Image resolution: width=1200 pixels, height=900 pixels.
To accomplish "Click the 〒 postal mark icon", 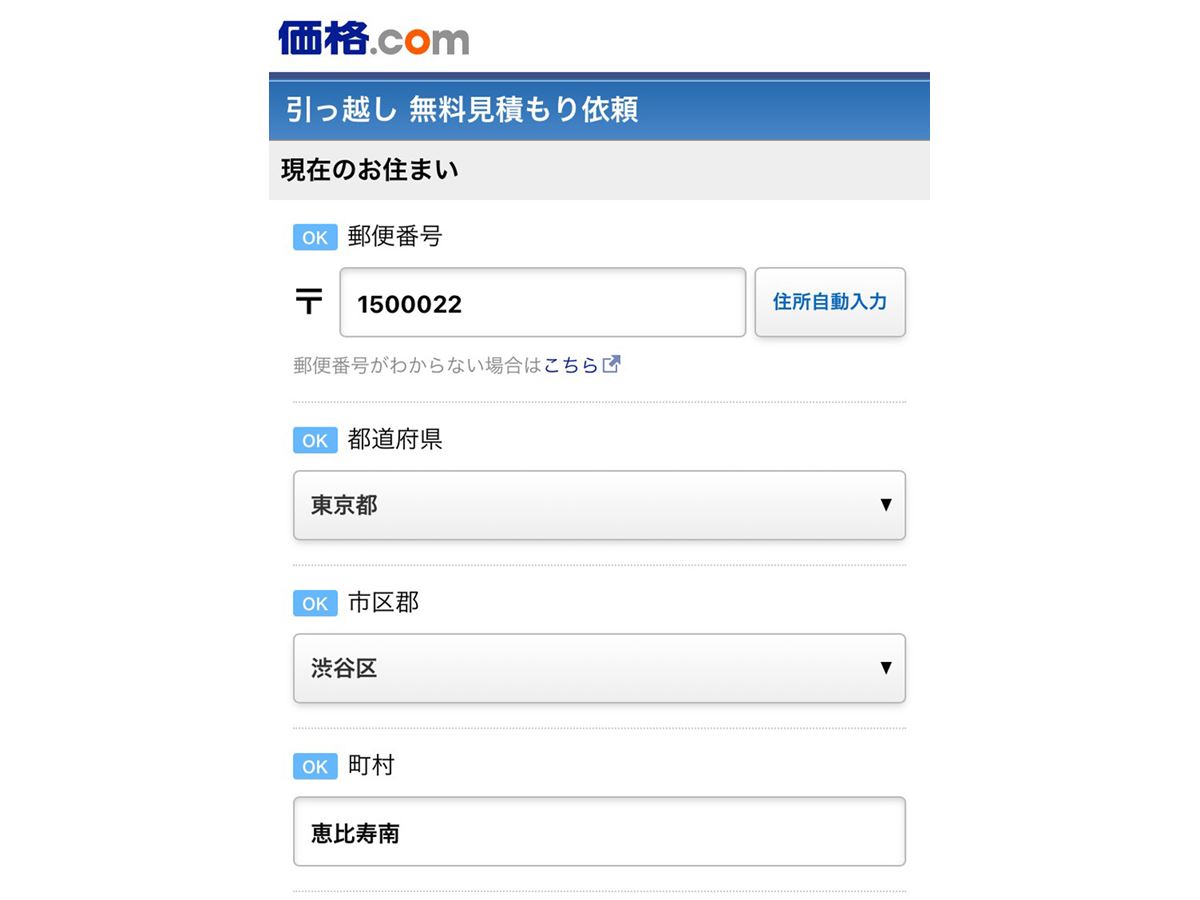I will (x=309, y=302).
